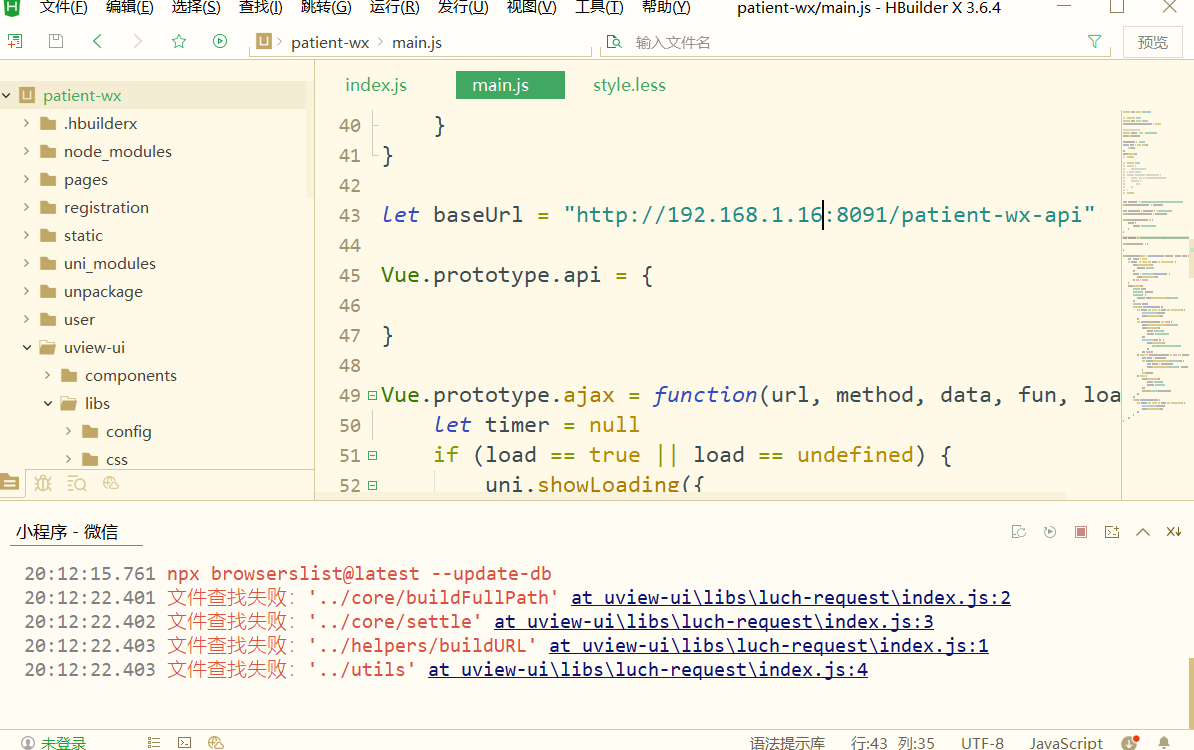The width and height of the screenshot is (1194, 750).
Task: Click the recompile restart icon in console
Action: click(x=1019, y=531)
